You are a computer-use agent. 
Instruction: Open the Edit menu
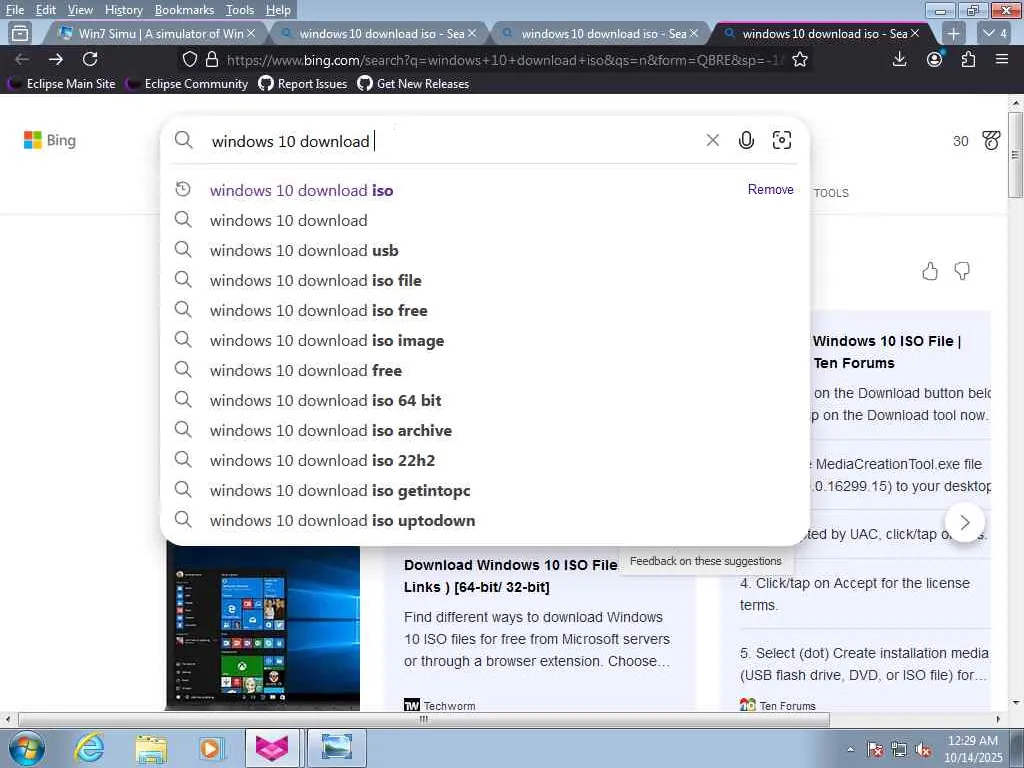46,10
